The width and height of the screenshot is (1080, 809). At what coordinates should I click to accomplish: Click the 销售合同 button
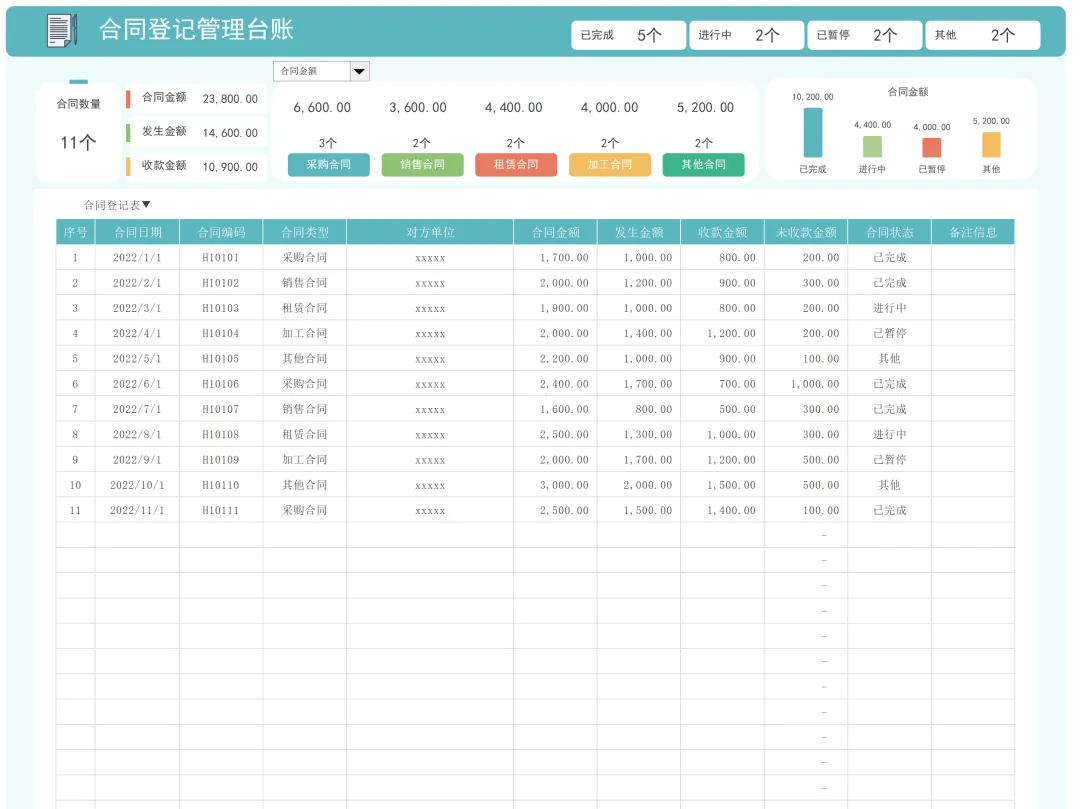tap(422, 165)
